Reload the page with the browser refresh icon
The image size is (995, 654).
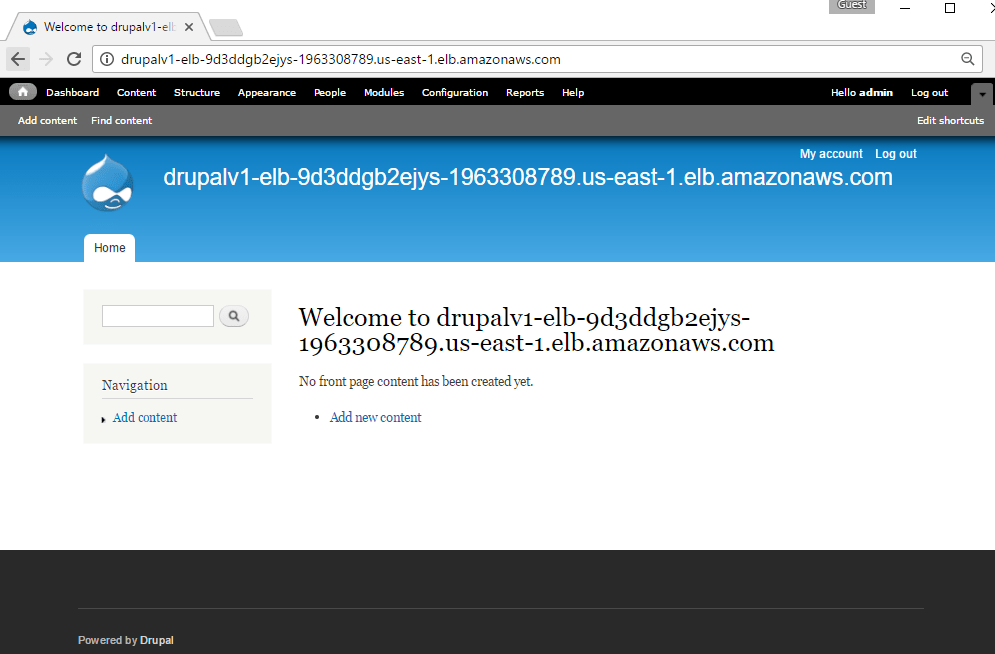point(74,59)
